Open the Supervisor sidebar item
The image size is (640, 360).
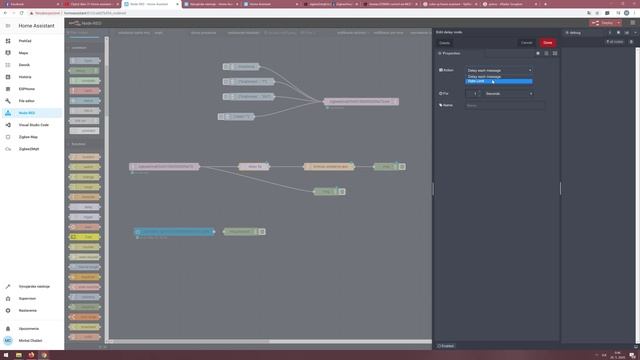tap(32, 298)
